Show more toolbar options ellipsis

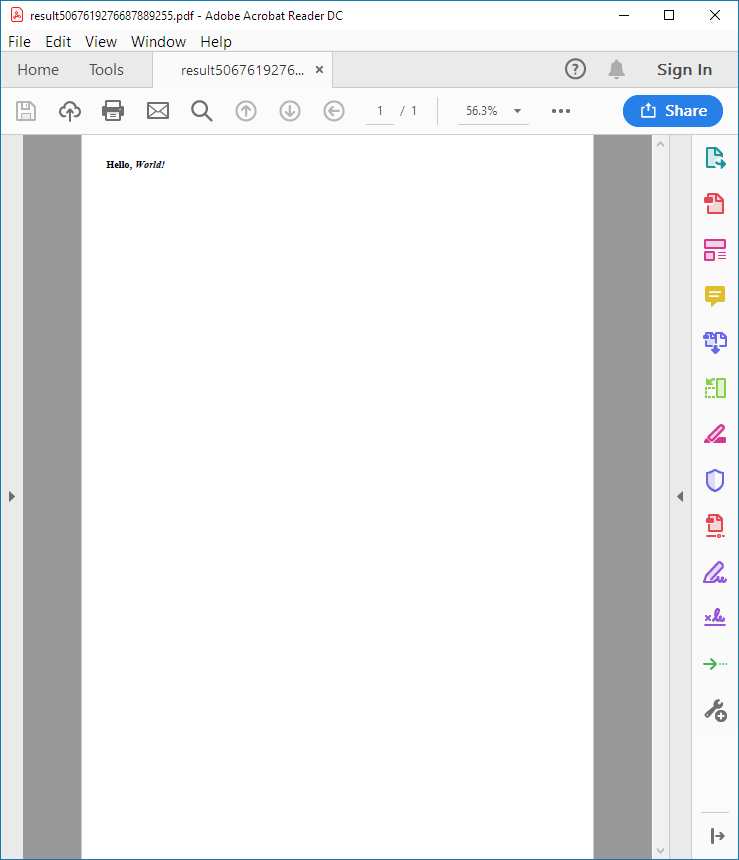coord(561,111)
